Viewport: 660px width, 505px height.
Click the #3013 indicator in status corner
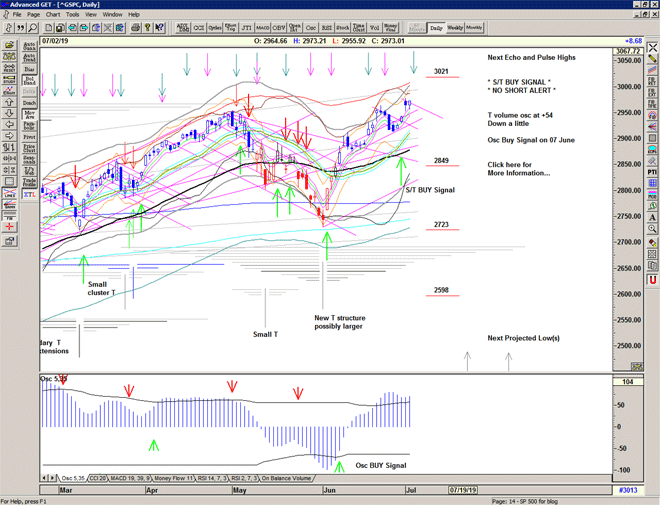626,490
